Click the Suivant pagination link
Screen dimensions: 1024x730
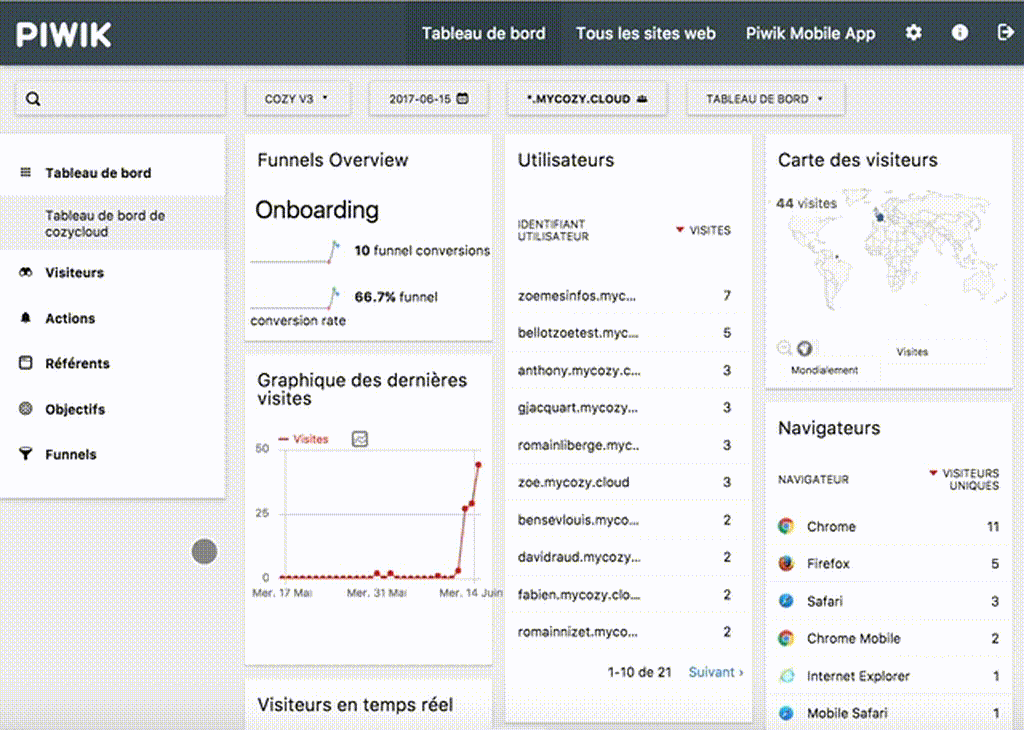[x=716, y=672]
